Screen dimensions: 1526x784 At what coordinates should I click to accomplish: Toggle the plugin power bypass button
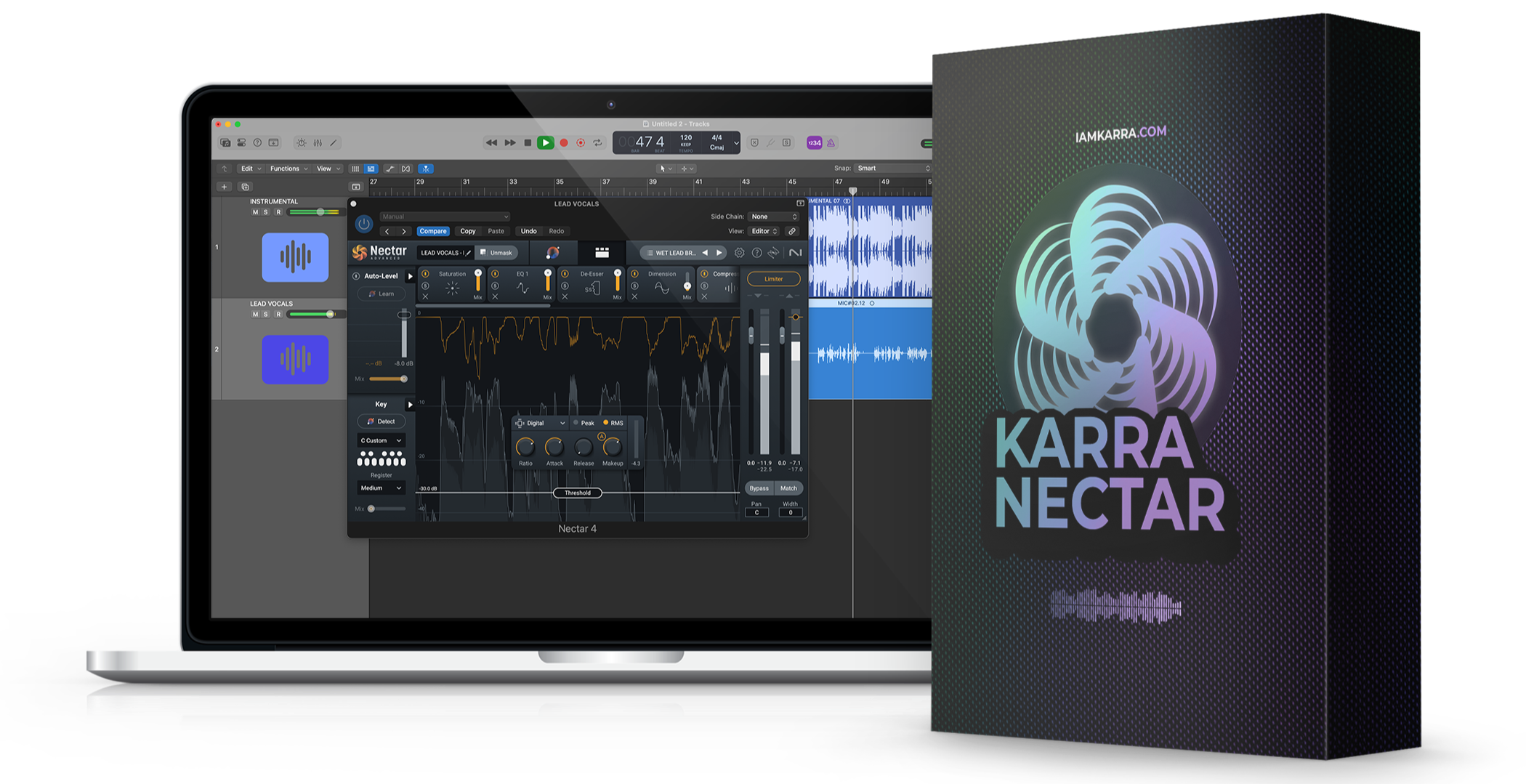click(364, 224)
